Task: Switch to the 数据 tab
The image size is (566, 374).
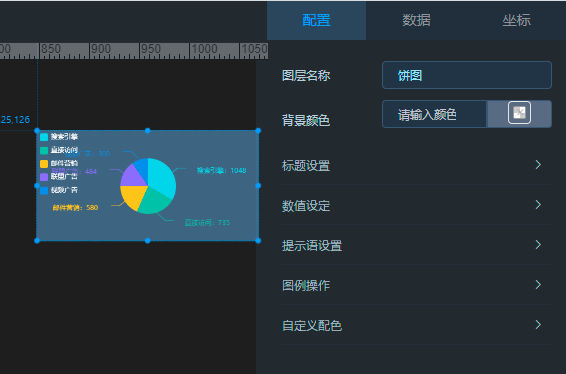Action: (416, 20)
